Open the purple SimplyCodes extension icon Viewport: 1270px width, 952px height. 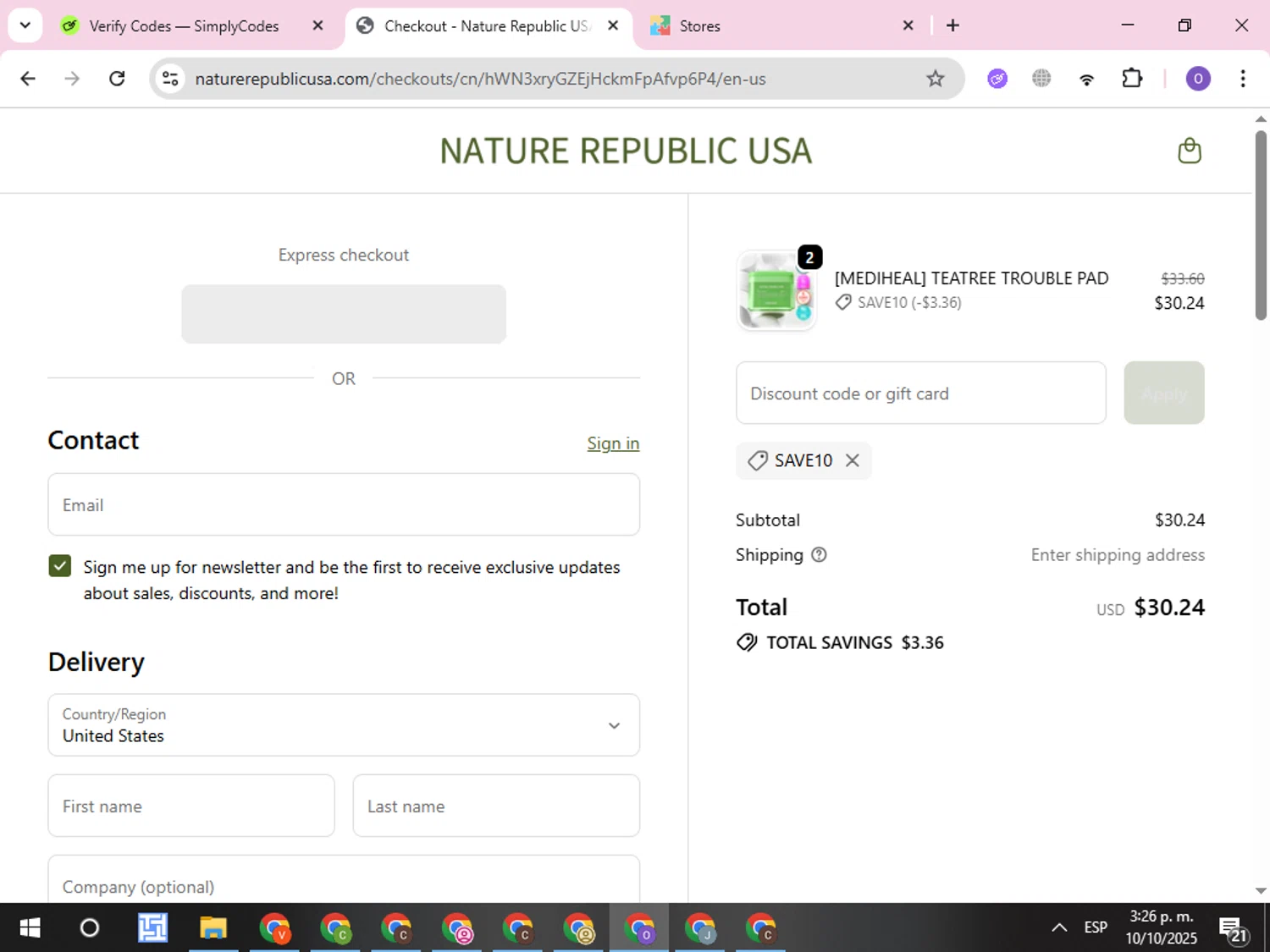[997, 79]
